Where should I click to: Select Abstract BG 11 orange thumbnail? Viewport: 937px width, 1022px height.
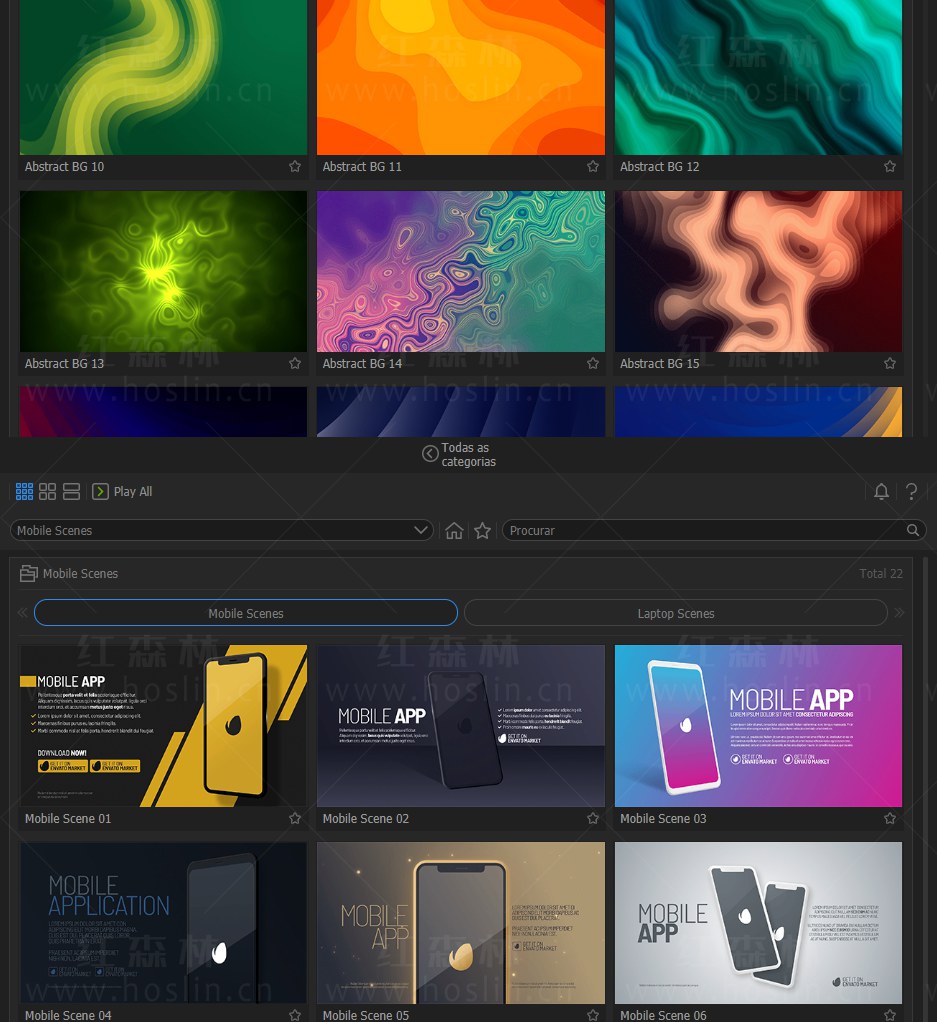pos(461,77)
